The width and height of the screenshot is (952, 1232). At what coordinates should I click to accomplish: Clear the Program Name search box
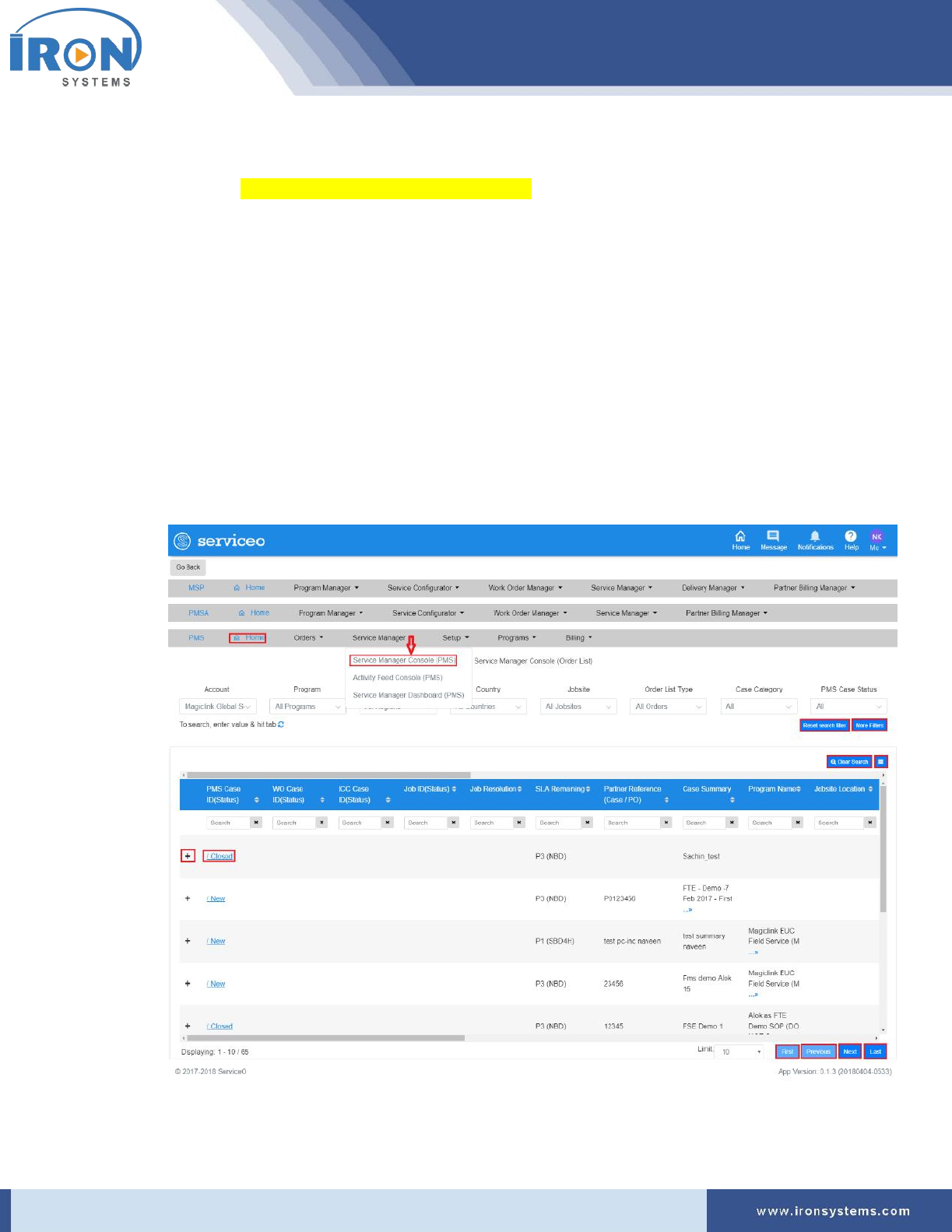point(797,823)
